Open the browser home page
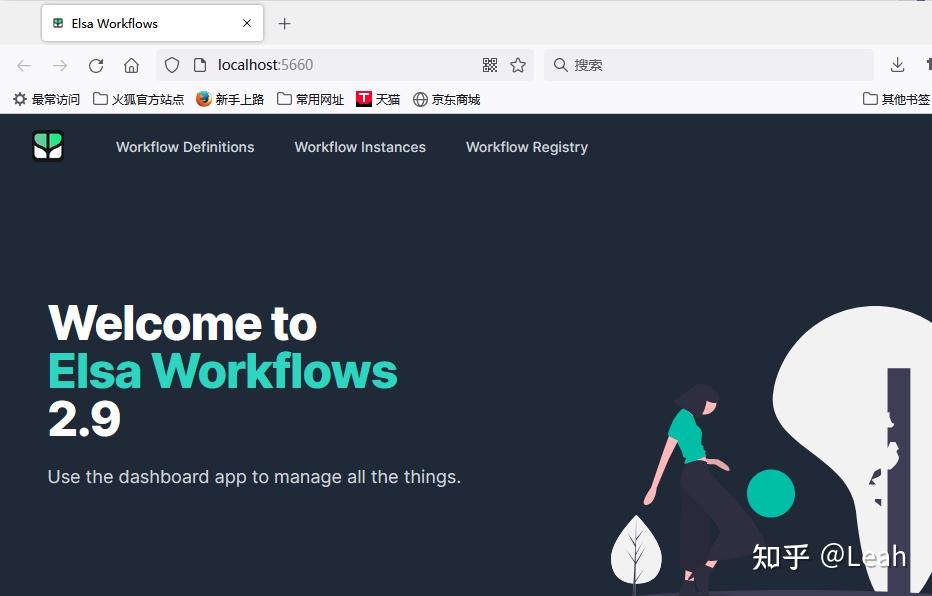Viewport: 932px width, 596px height. tap(131, 64)
